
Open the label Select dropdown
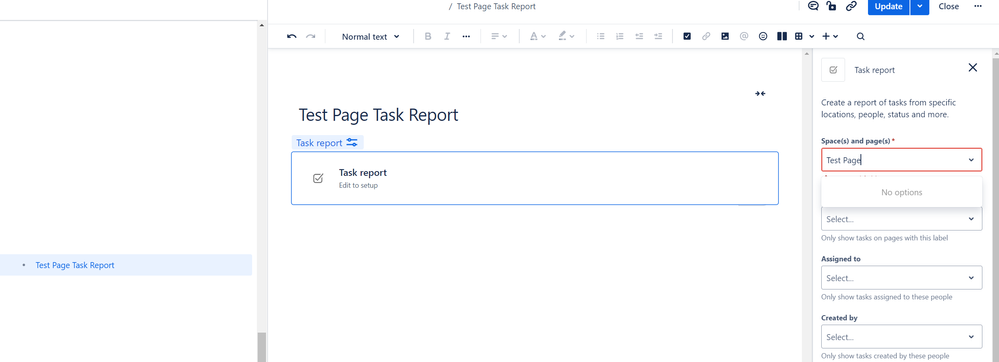point(901,219)
